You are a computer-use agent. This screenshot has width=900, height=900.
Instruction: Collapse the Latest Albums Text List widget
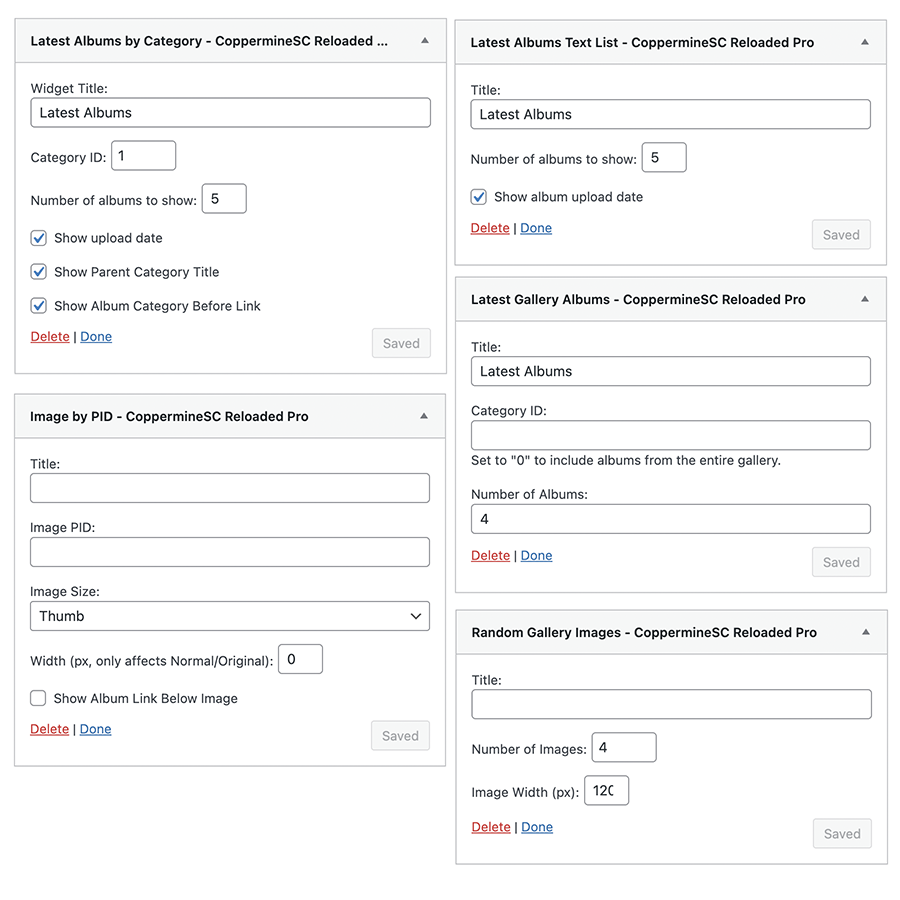tap(864, 42)
